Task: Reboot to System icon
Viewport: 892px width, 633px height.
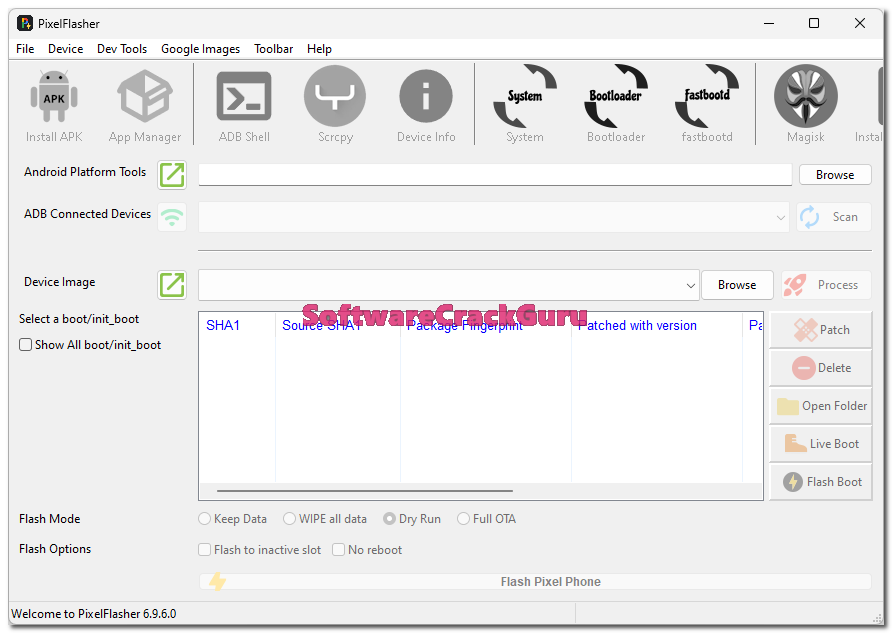Action: pyautogui.click(x=525, y=97)
